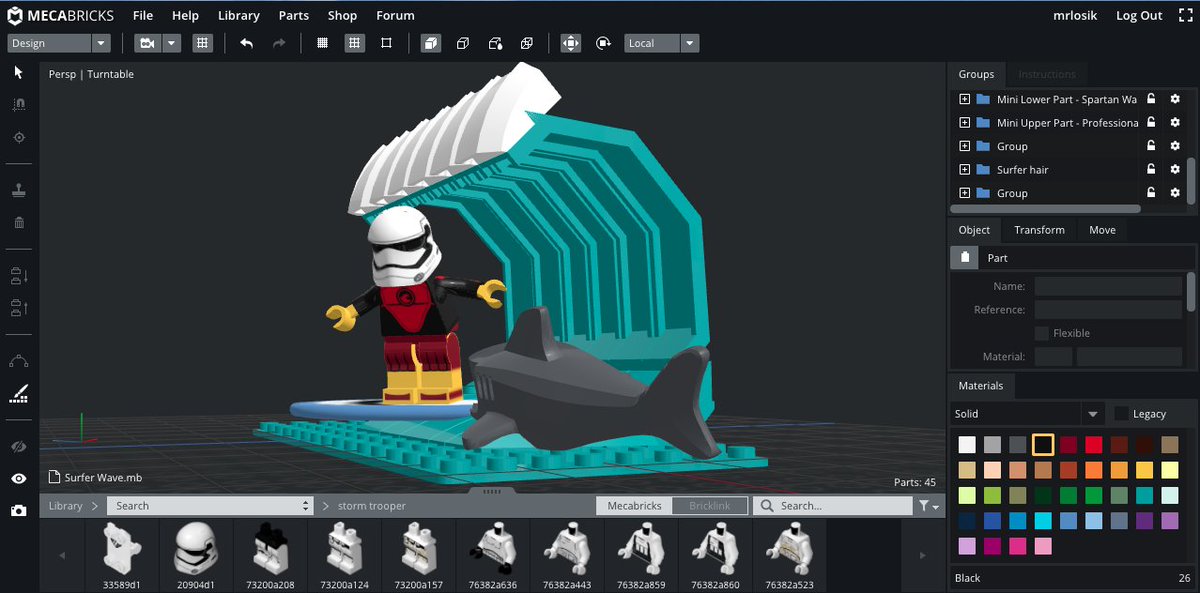Click the move-down arrange icon
This screenshot has width=1200, height=593.
click(x=18, y=275)
